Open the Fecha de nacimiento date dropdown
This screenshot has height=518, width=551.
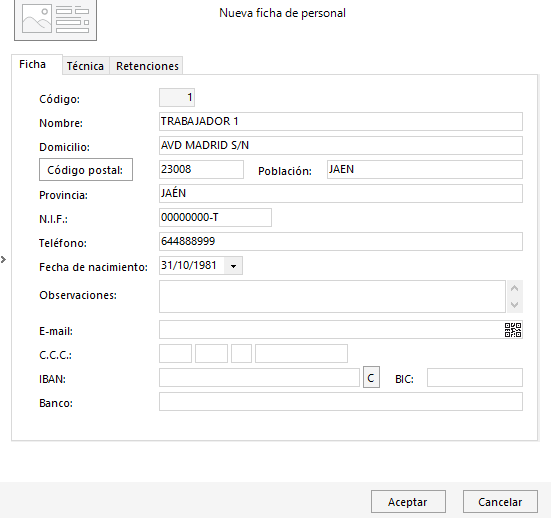click(233, 266)
